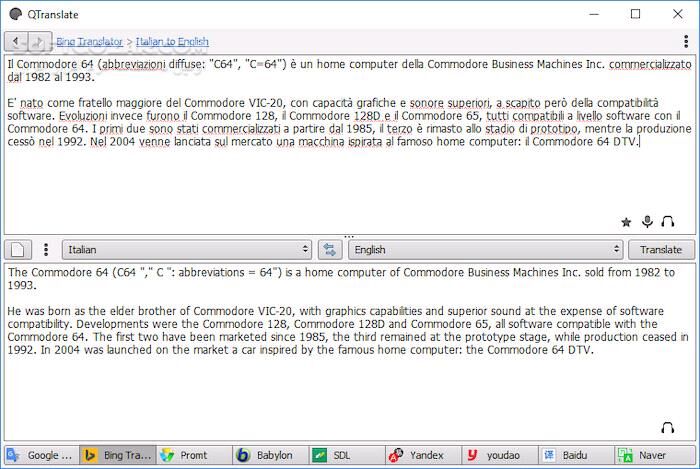Open the Bing Translator link
This screenshot has height=469, width=700.
click(x=90, y=42)
